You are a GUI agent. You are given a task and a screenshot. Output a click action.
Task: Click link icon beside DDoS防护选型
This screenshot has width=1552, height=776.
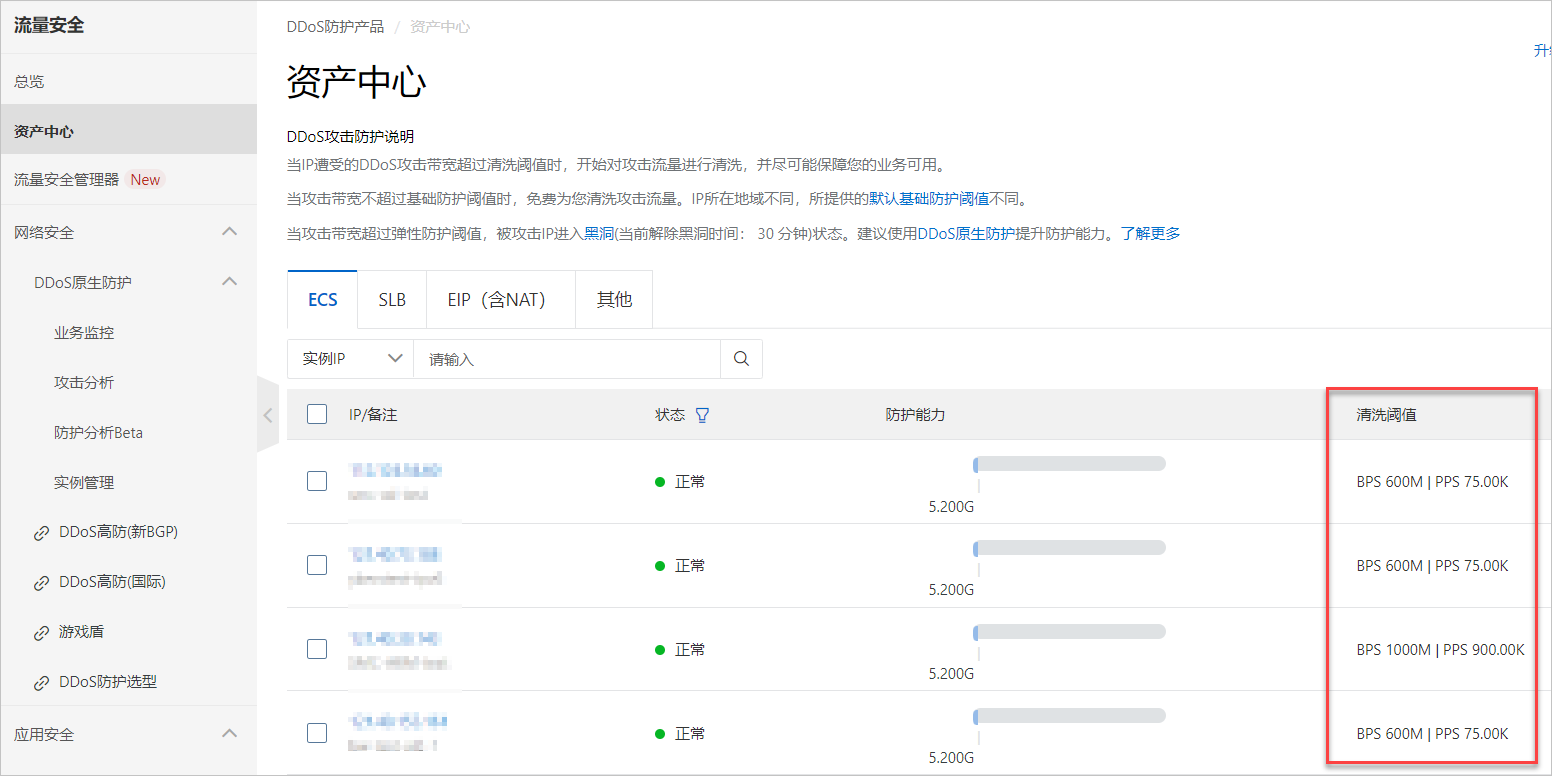pos(41,683)
